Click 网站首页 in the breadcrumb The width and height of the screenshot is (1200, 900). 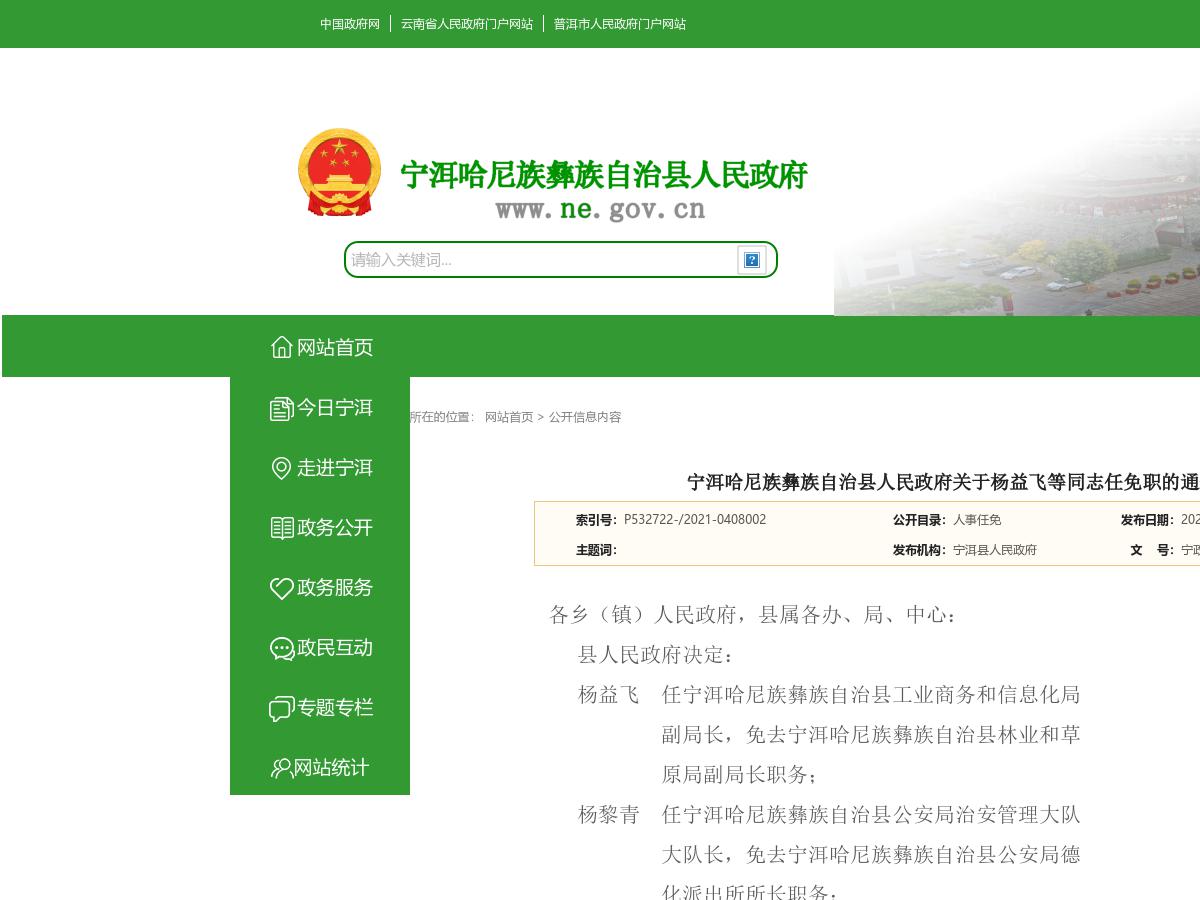pos(509,417)
